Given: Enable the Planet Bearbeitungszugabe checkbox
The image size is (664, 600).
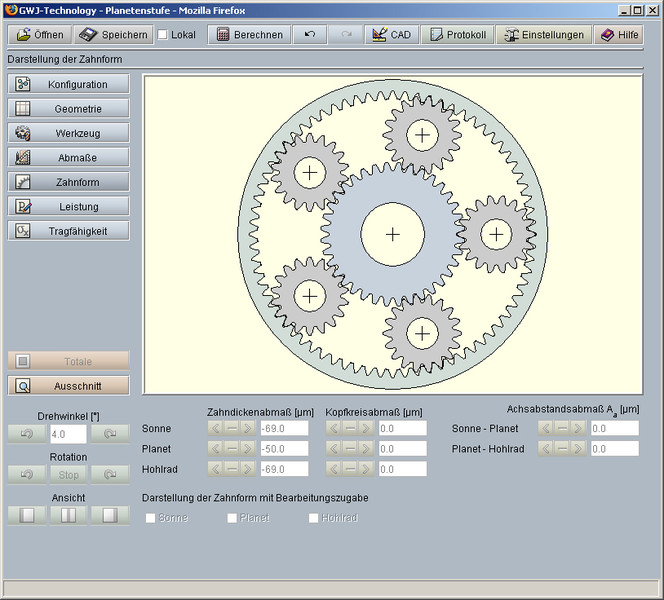Looking at the screenshot, I should click(232, 518).
